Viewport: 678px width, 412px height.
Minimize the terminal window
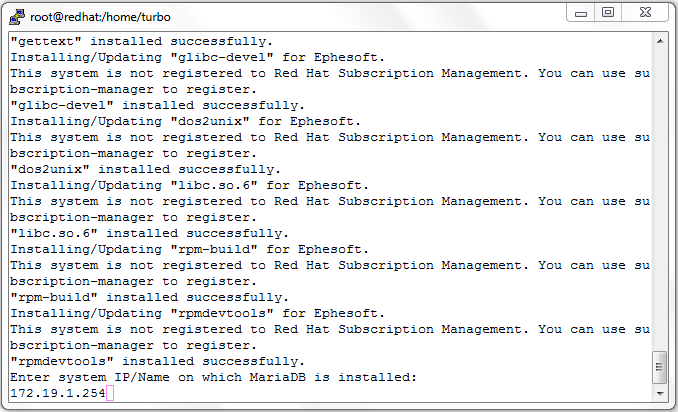[x=581, y=13]
